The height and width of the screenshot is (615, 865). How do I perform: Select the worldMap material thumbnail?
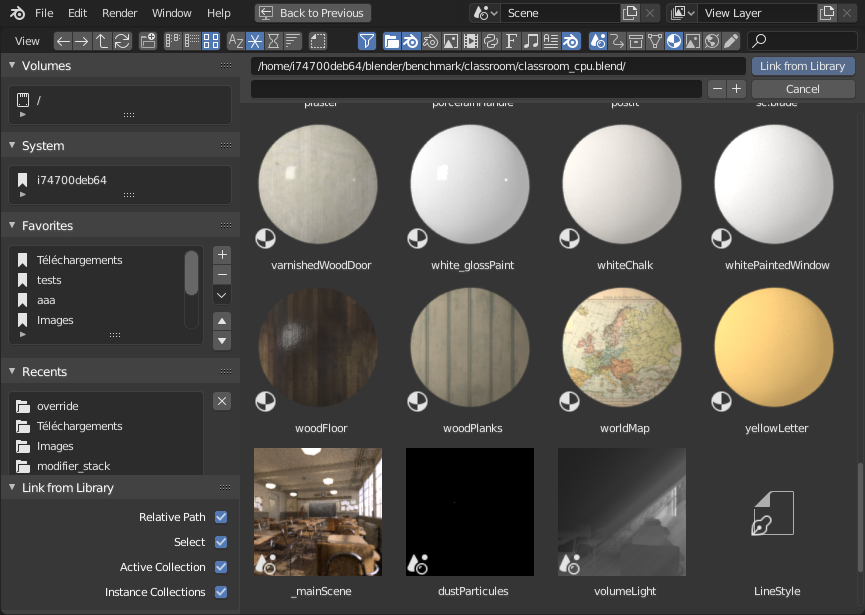point(626,351)
